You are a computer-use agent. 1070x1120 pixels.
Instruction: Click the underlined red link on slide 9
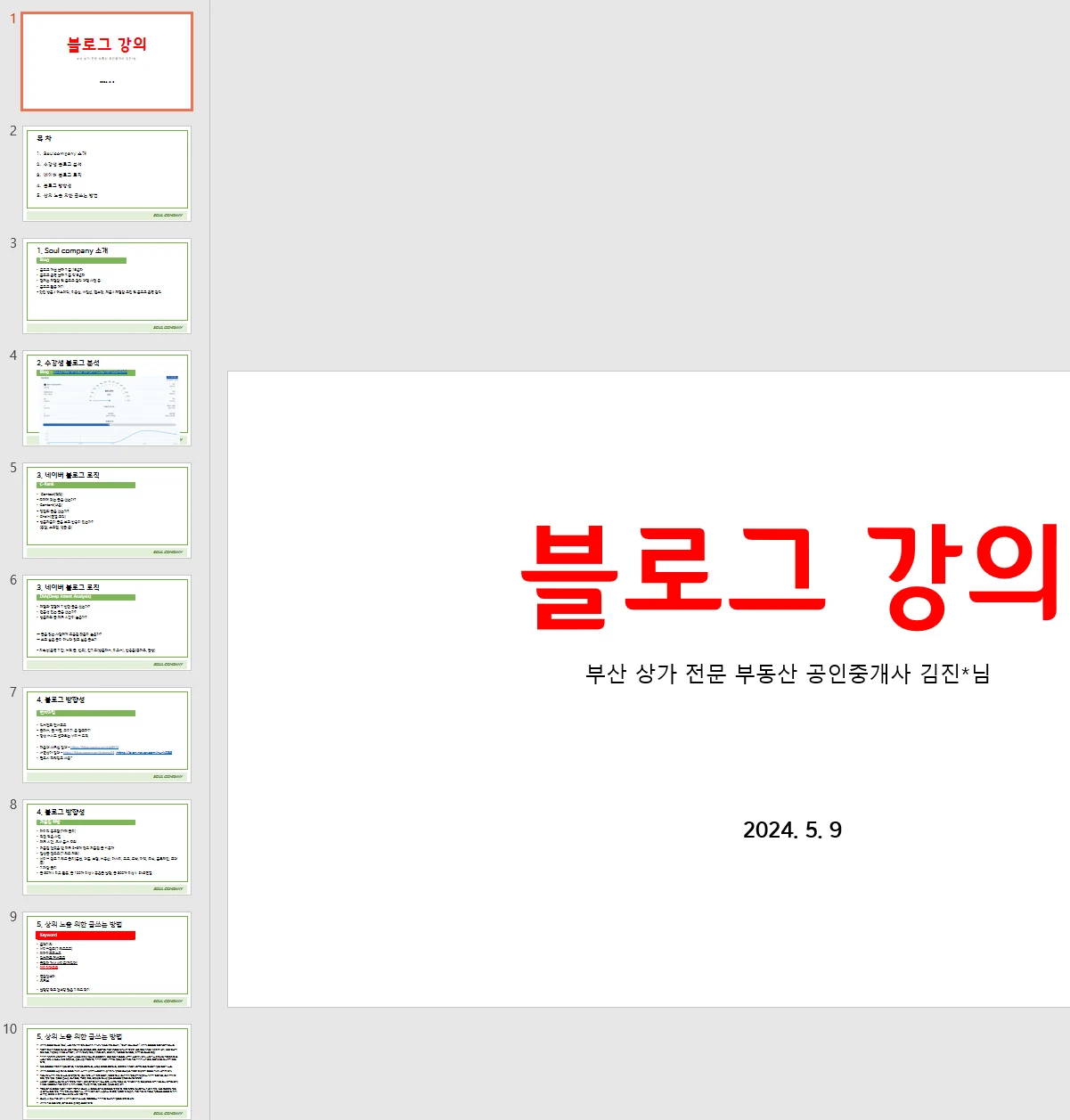(49, 968)
